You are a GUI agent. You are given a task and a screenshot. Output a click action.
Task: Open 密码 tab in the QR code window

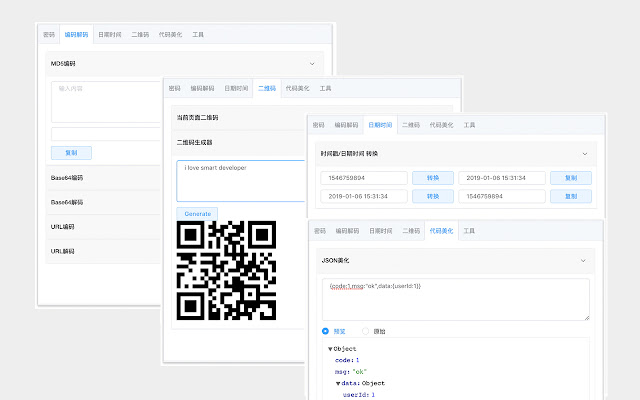[175, 88]
